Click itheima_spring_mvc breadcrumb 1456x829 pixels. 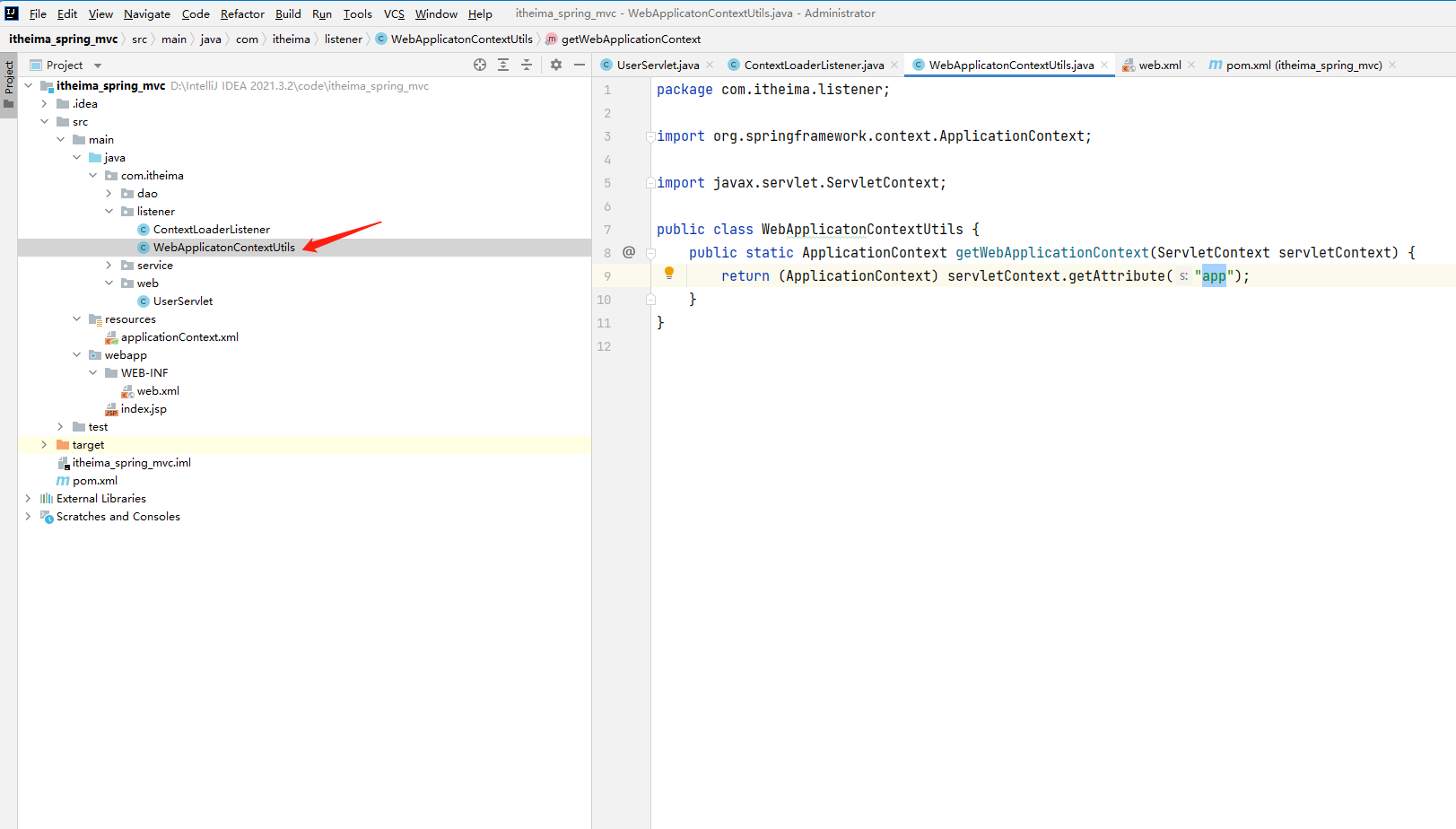(64, 39)
